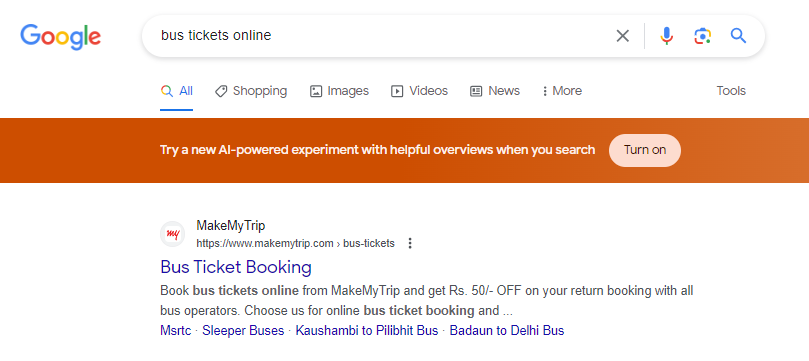
Task: Open the Bus Ticket Booking result
Action: click(x=236, y=267)
